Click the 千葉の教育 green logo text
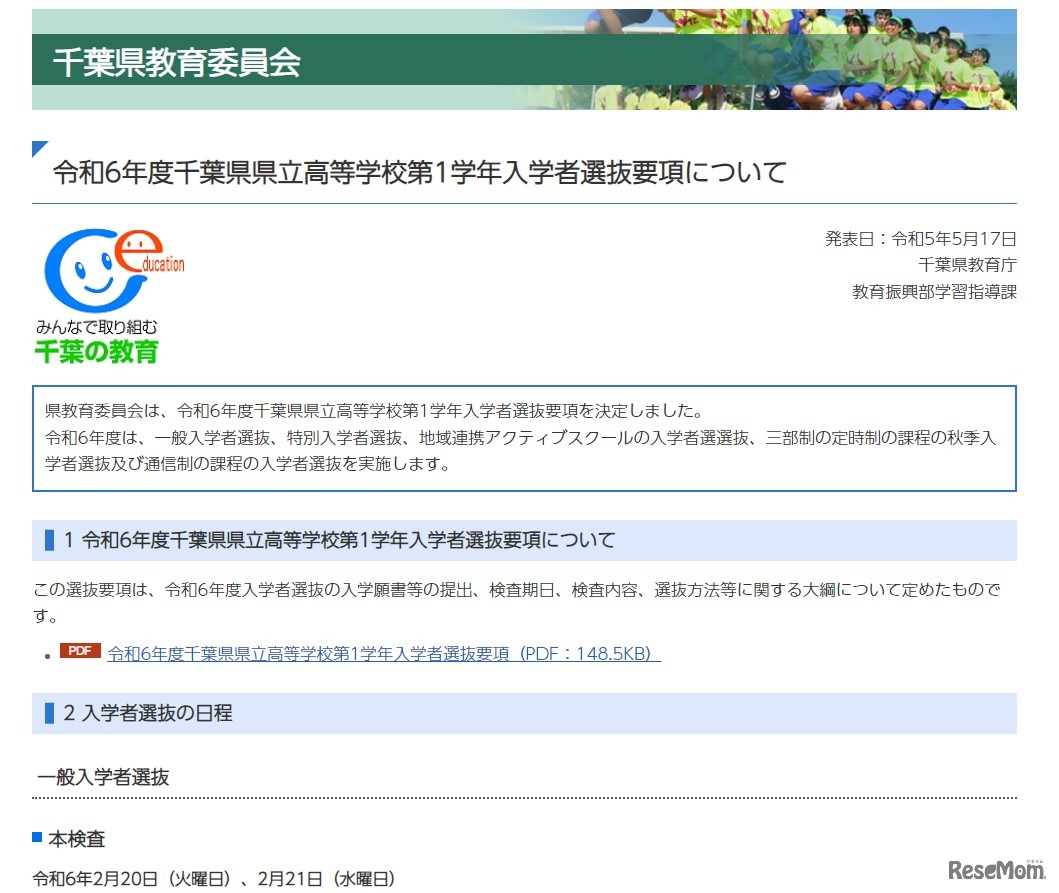Image resolution: width=1059 pixels, height=893 pixels. tap(97, 352)
